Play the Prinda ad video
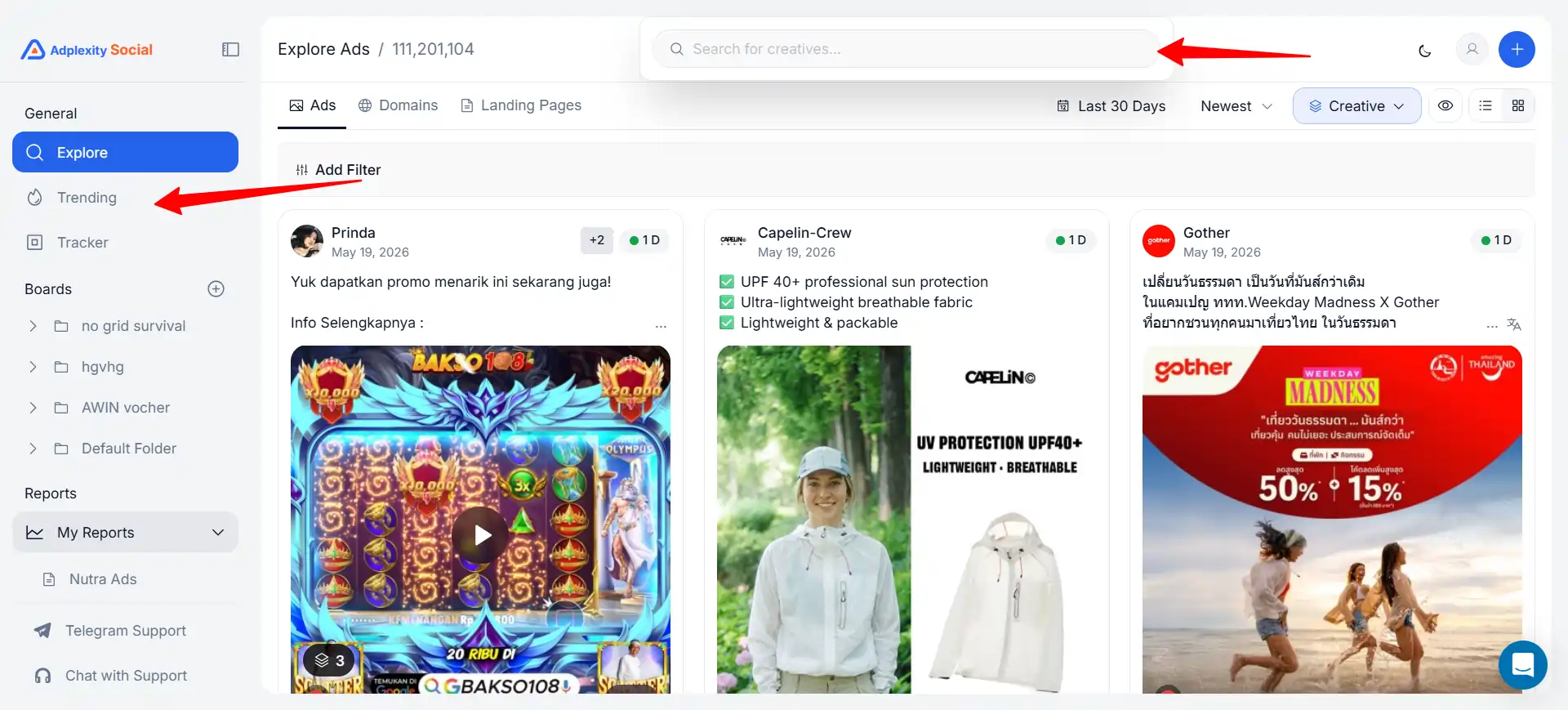 point(480,535)
